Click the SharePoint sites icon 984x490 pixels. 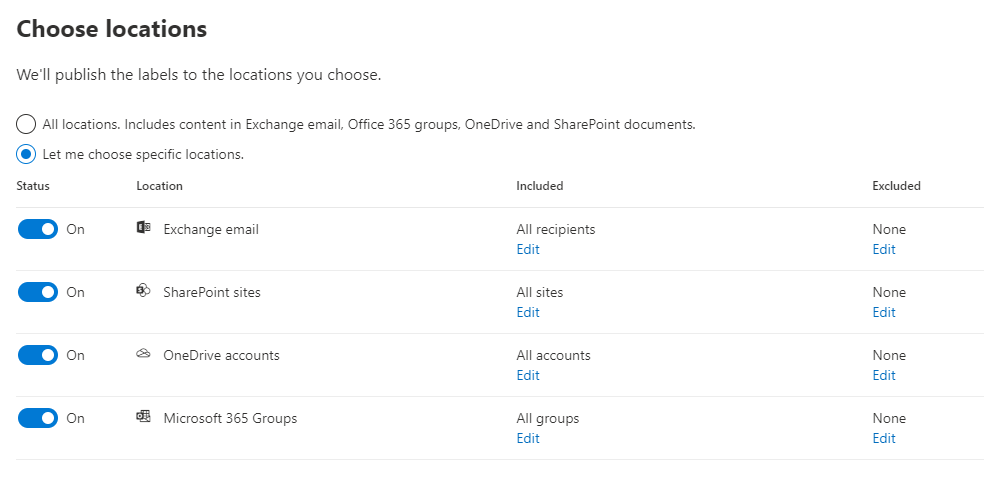pyautogui.click(x=143, y=292)
